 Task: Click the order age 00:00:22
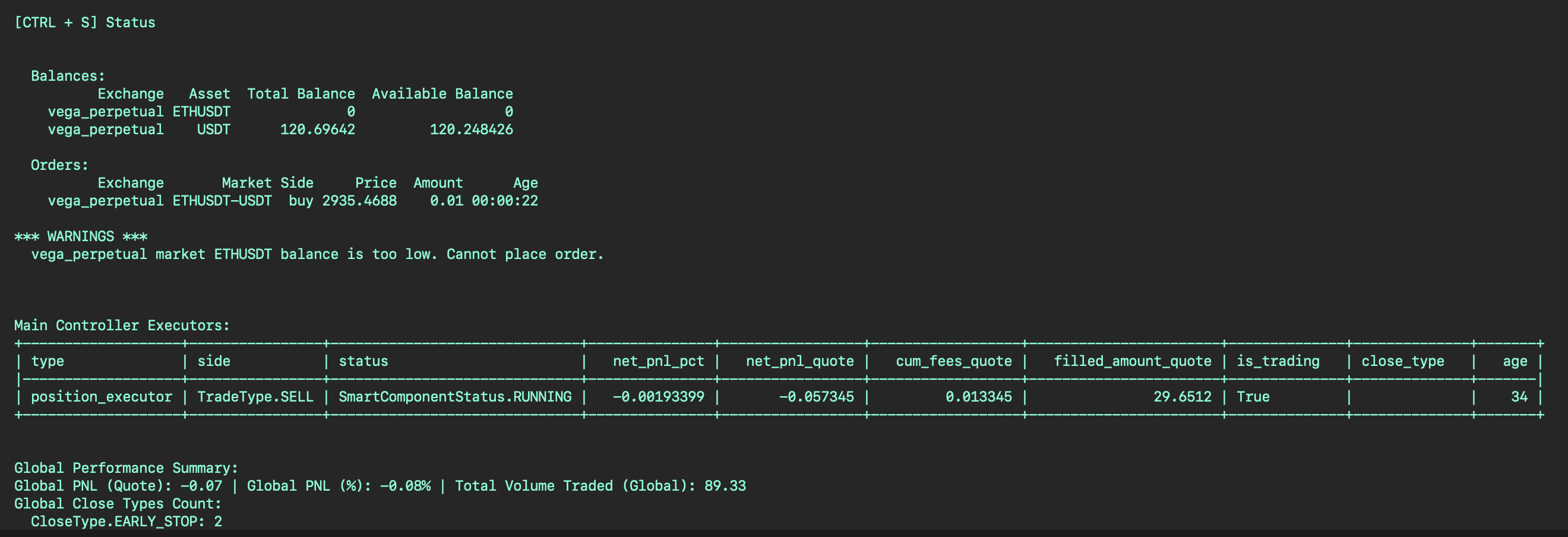click(505, 201)
